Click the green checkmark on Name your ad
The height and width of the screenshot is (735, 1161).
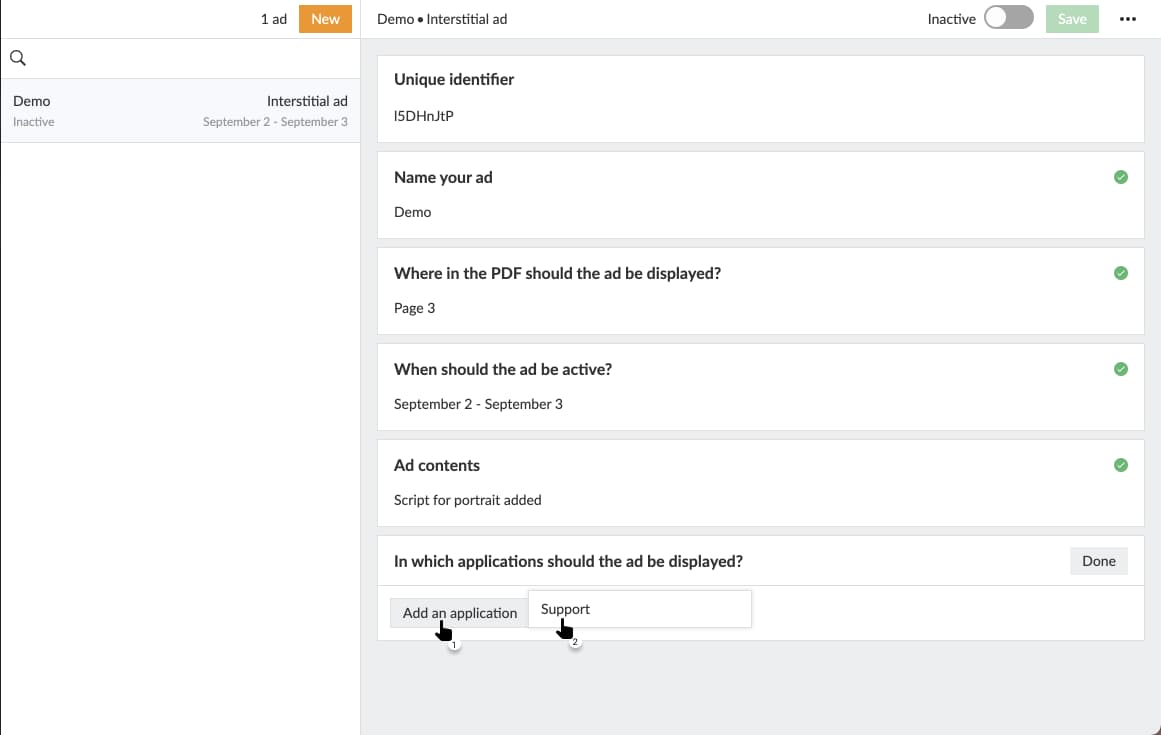(x=1120, y=176)
